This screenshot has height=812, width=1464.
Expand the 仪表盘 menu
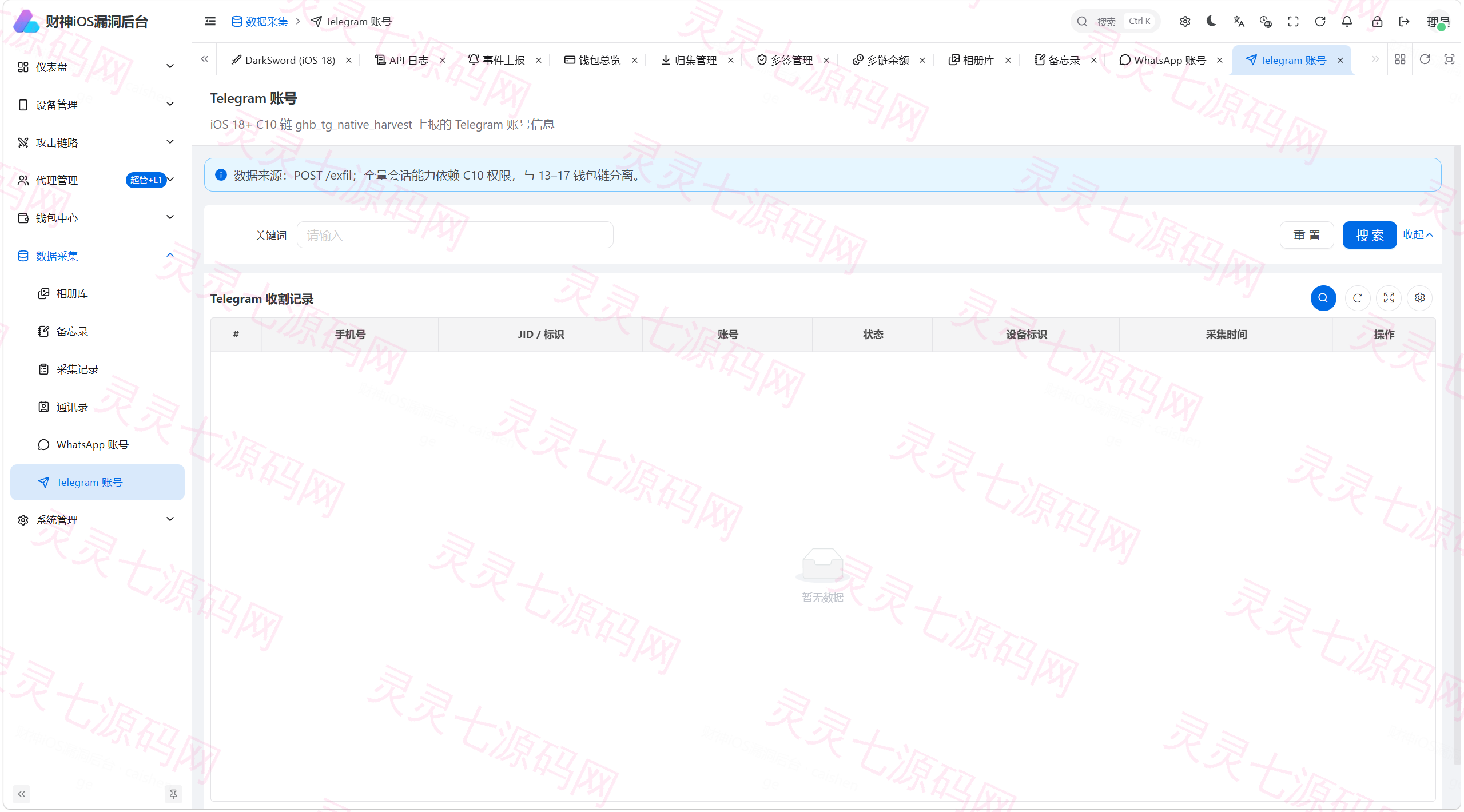[x=97, y=67]
